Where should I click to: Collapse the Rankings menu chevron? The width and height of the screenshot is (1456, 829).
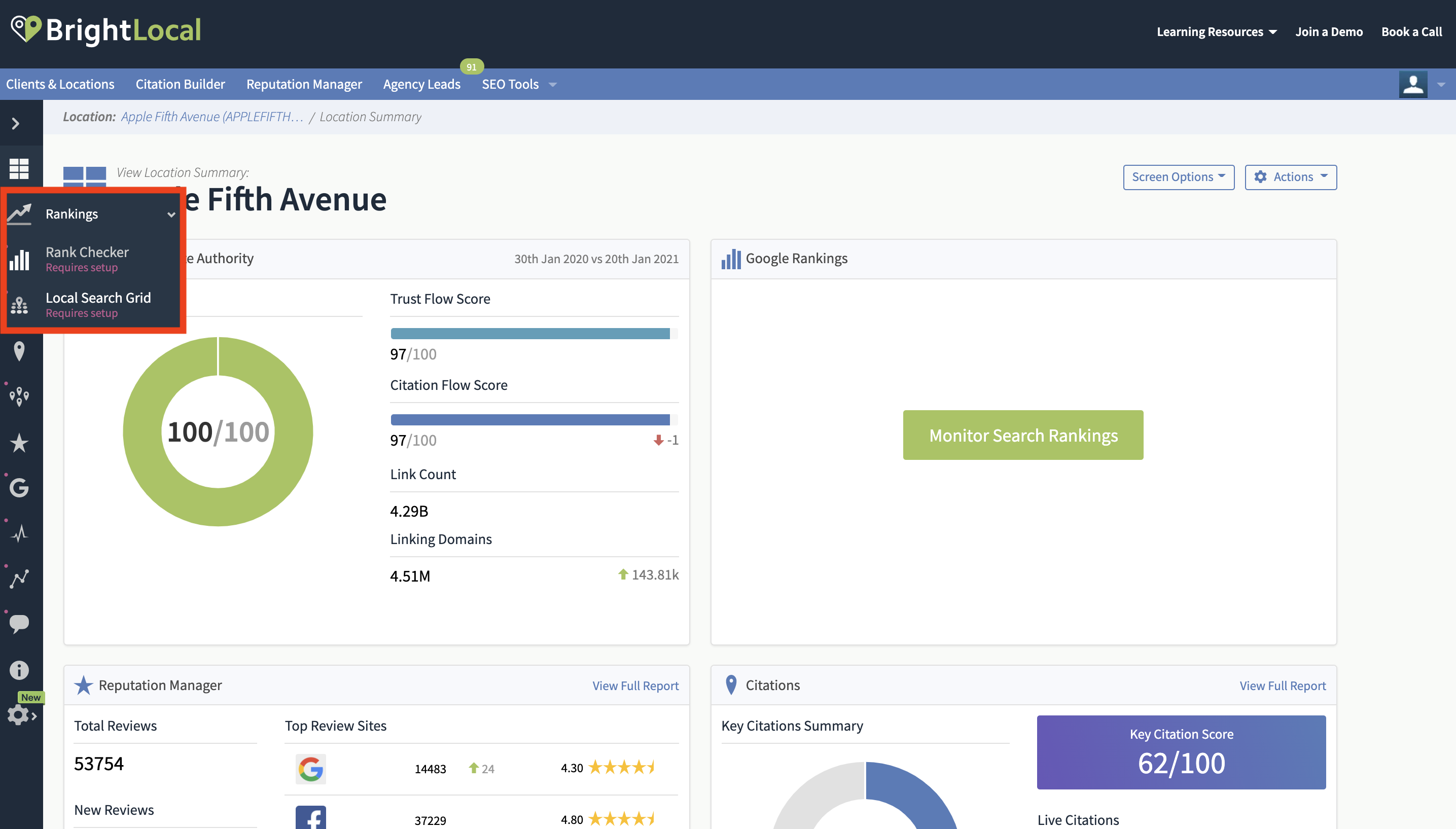click(171, 214)
